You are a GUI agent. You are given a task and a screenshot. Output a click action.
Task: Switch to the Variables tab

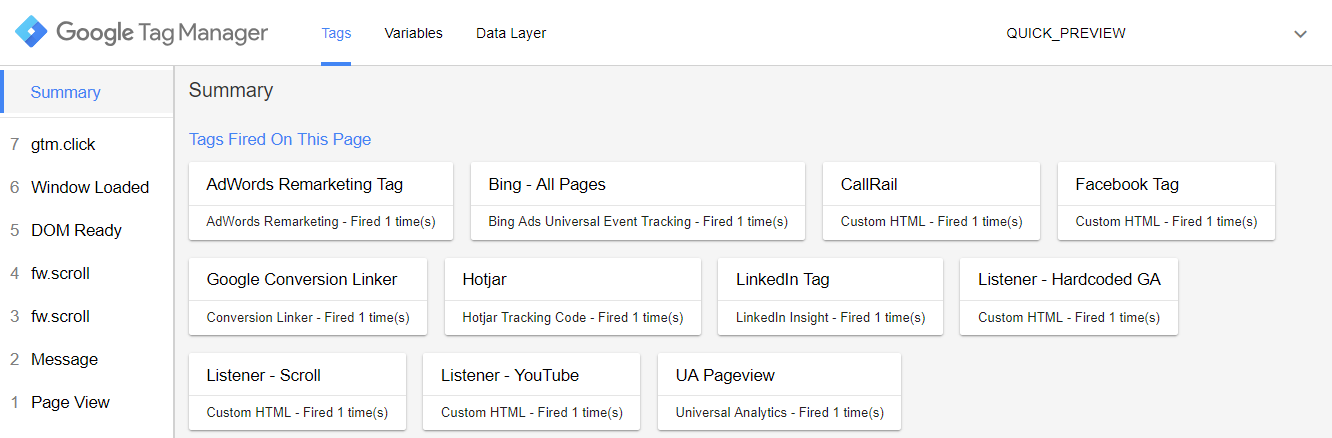[x=413, y=33]
